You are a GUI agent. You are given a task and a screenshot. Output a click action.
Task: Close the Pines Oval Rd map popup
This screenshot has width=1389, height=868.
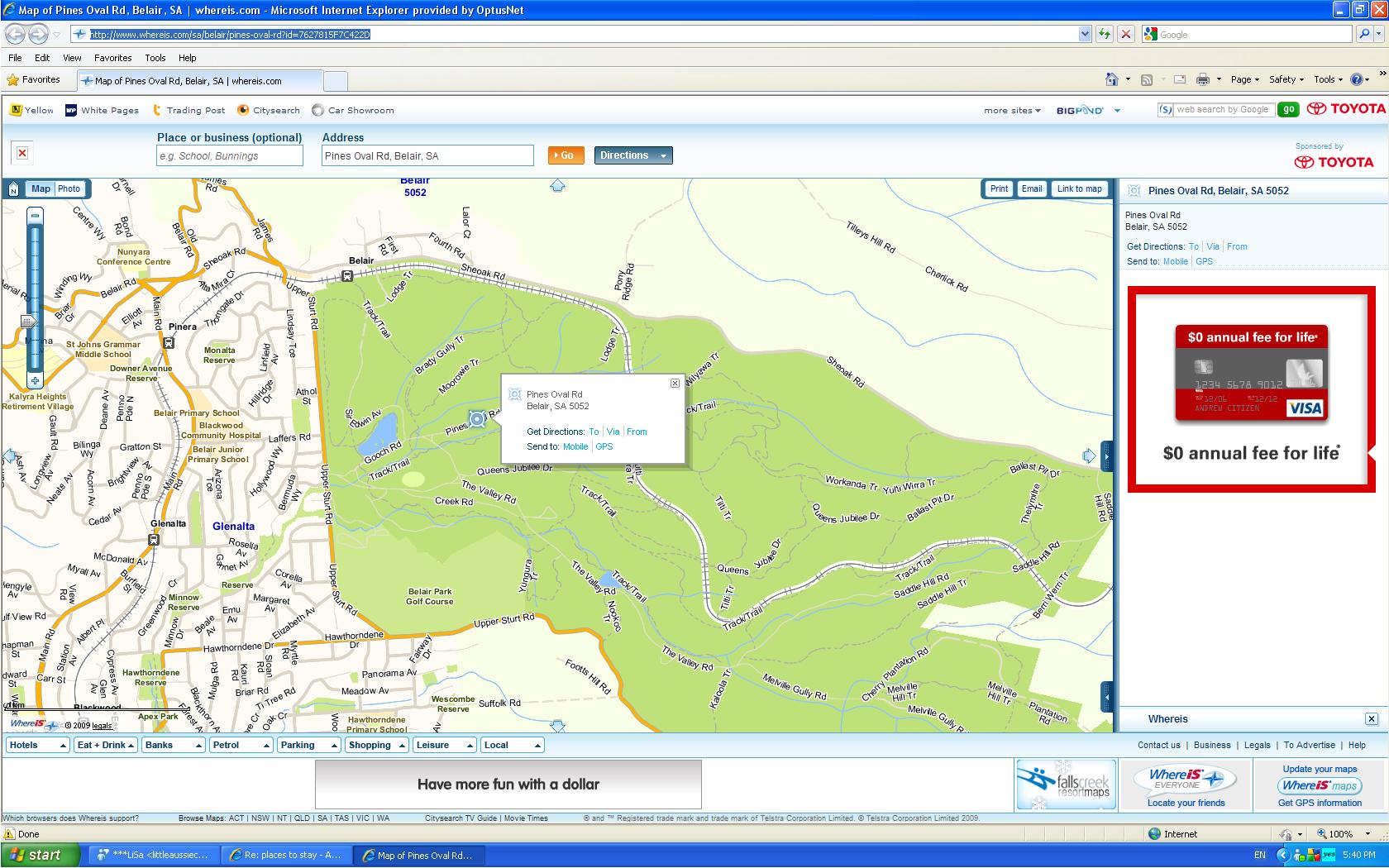(675, 383)
